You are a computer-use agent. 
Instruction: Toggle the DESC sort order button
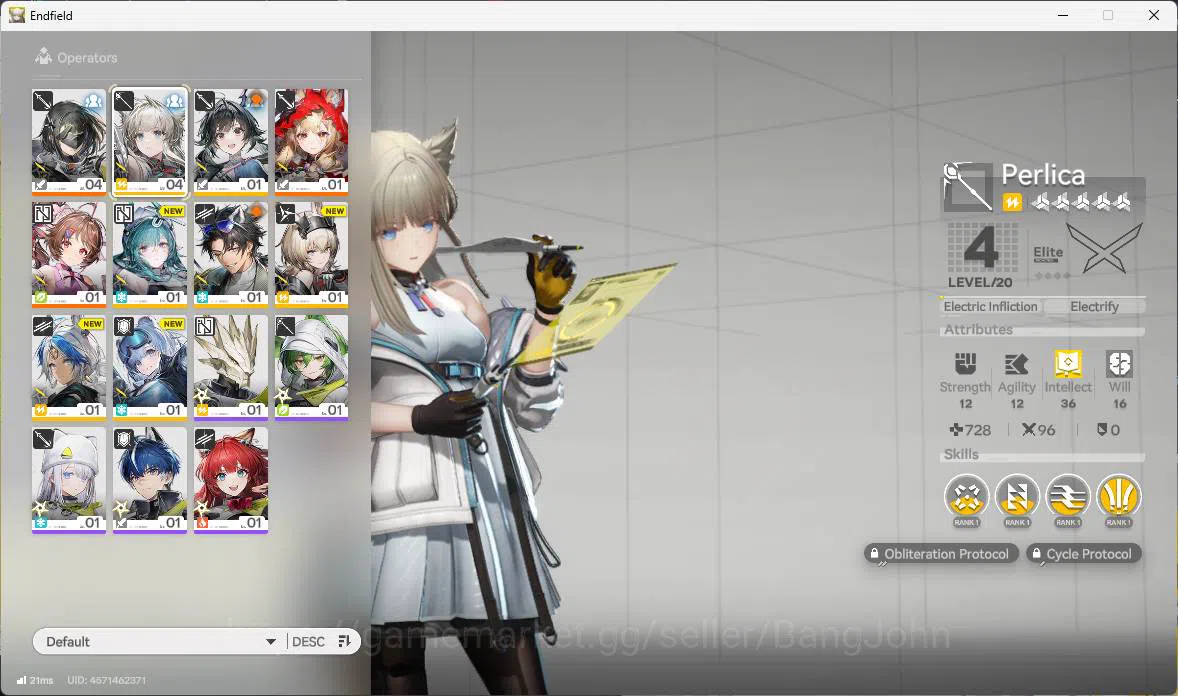pos(308,641)
